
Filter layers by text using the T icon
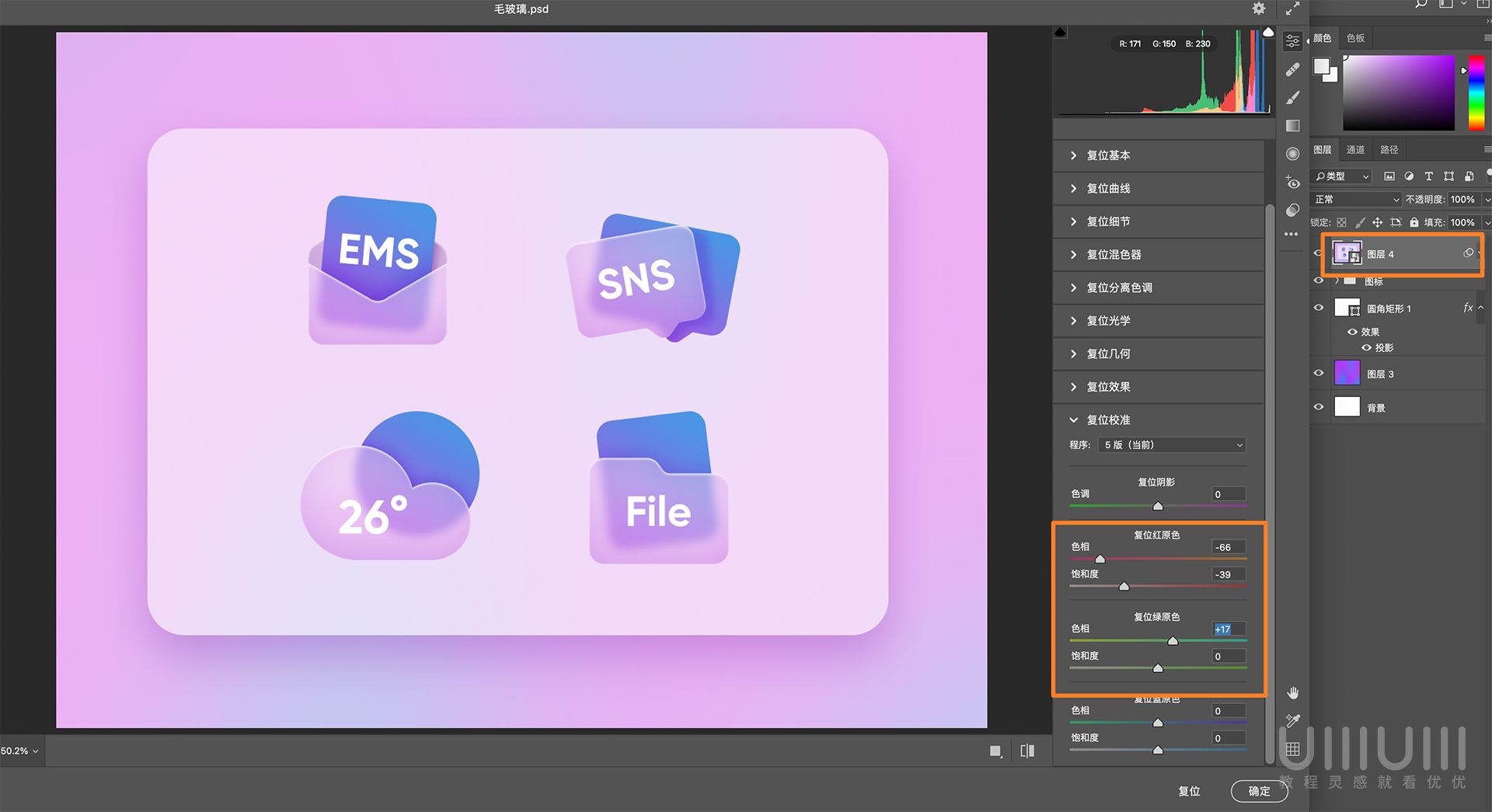1428,176
